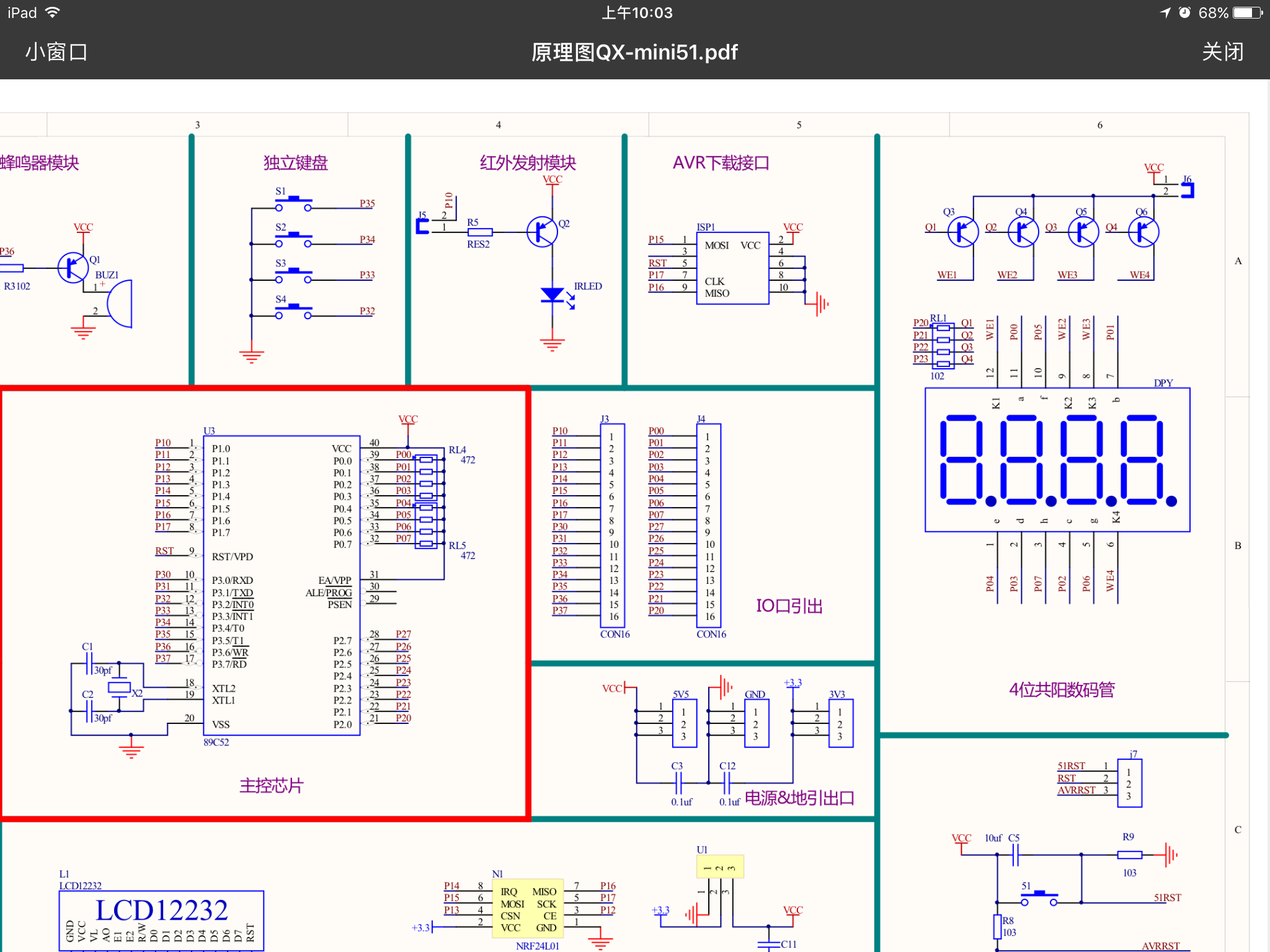Tap the location arrow status icon
The width and height of the screenshot is (1270, 952).
1165,12
